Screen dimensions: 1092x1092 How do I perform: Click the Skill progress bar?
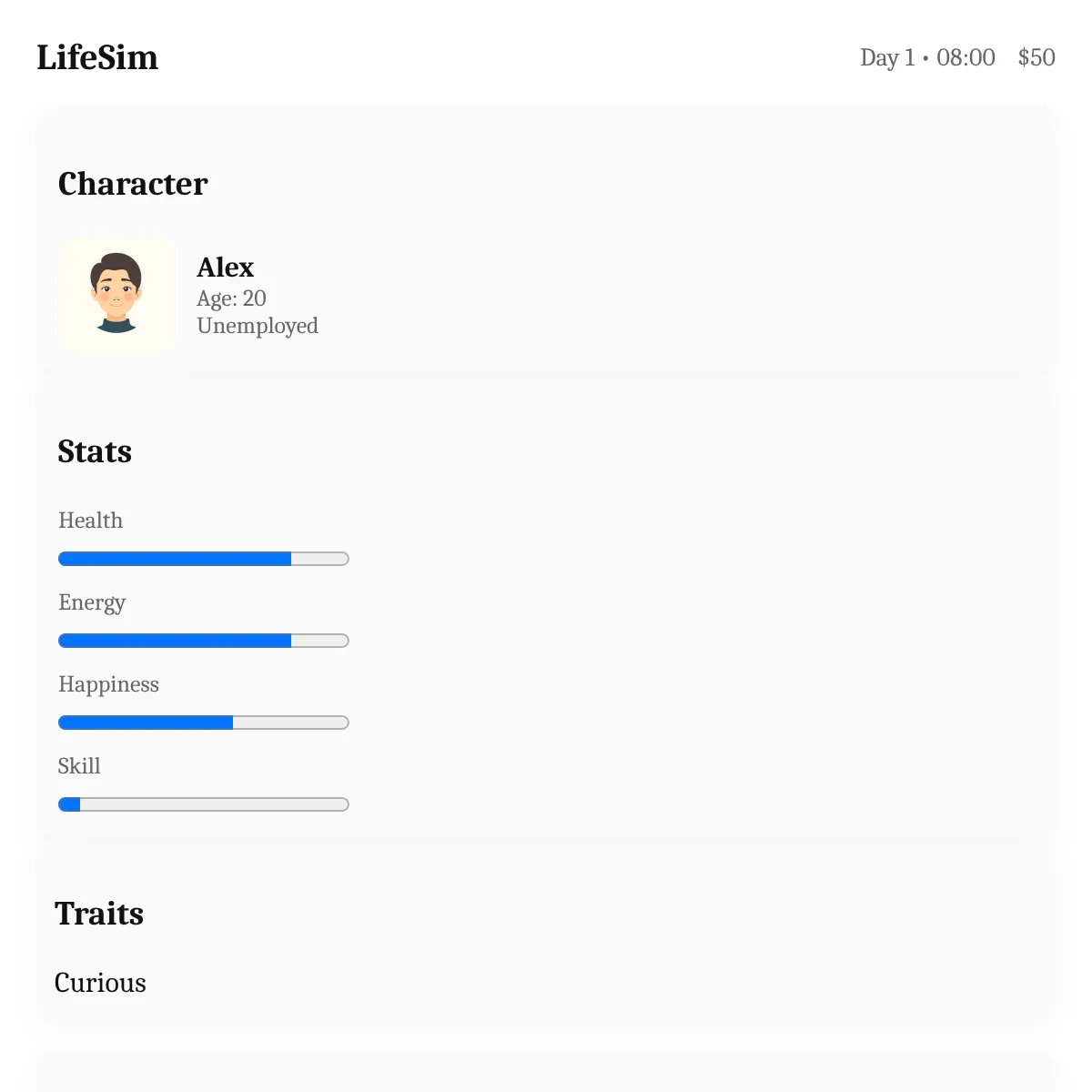pos(204,804)
